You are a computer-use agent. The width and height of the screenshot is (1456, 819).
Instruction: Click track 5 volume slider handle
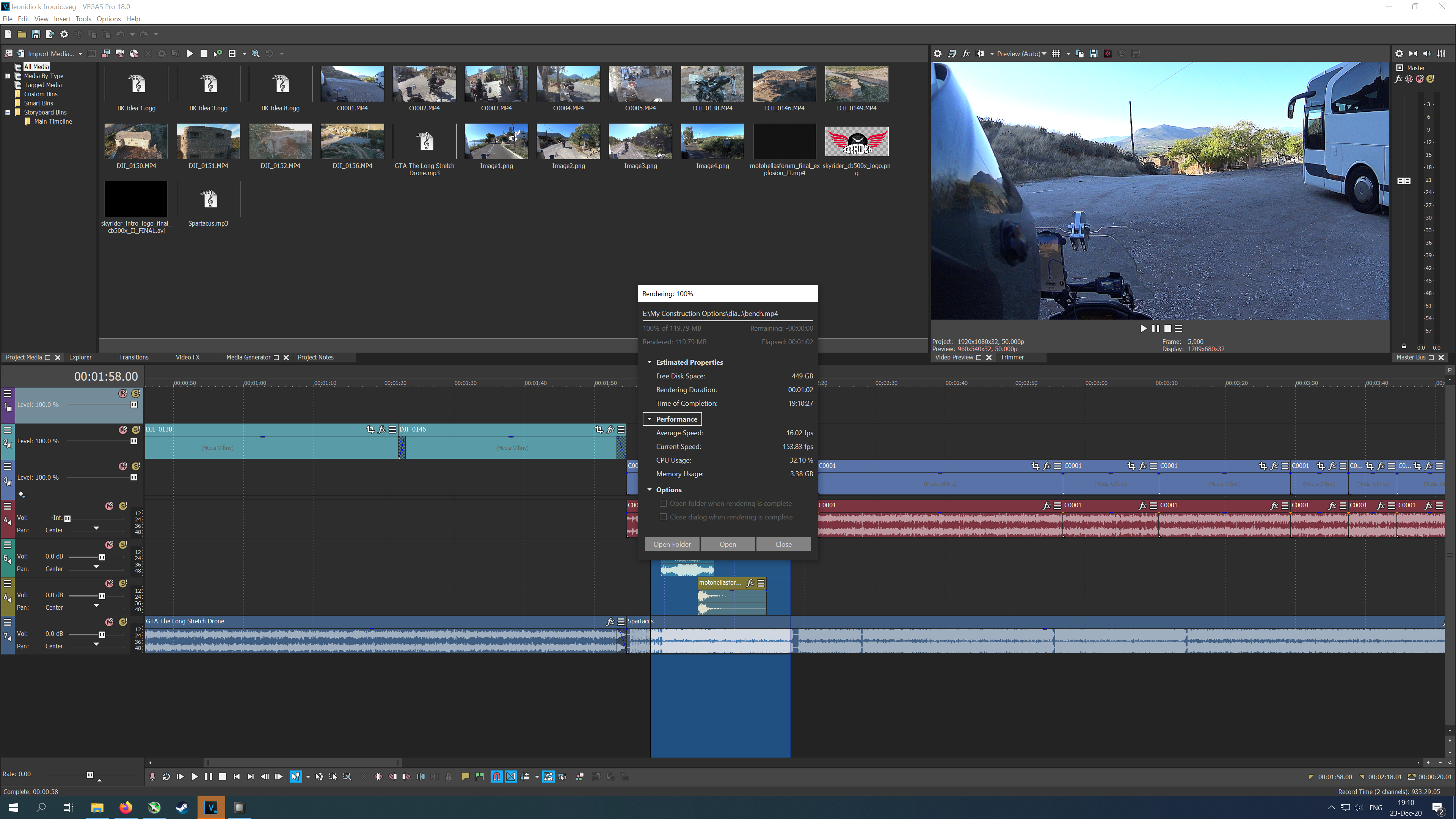pyautogui.click(x=102, y=557)
